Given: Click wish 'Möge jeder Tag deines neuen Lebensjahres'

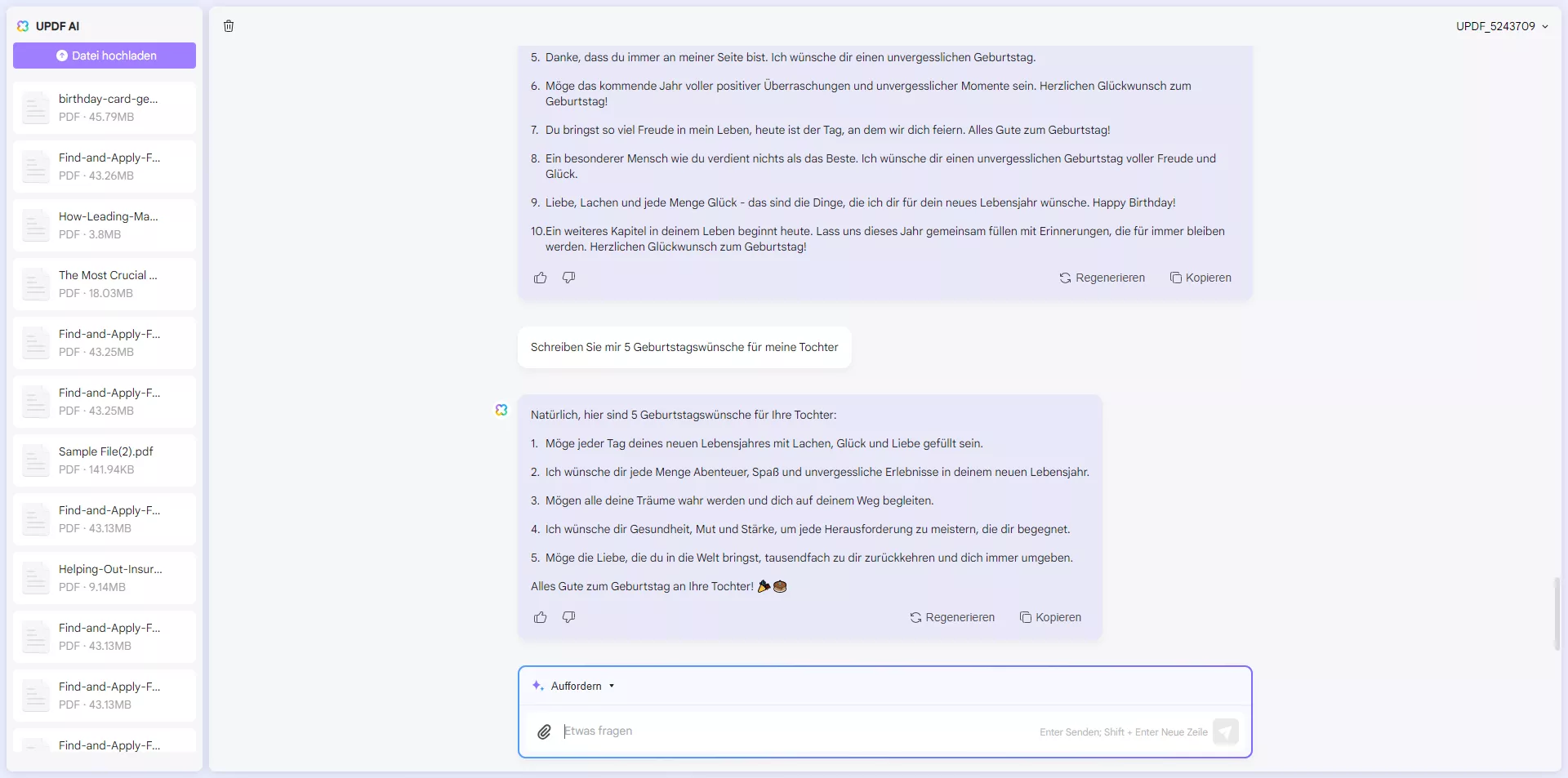Looking at the screenshot, I should [x=764, y=443].
